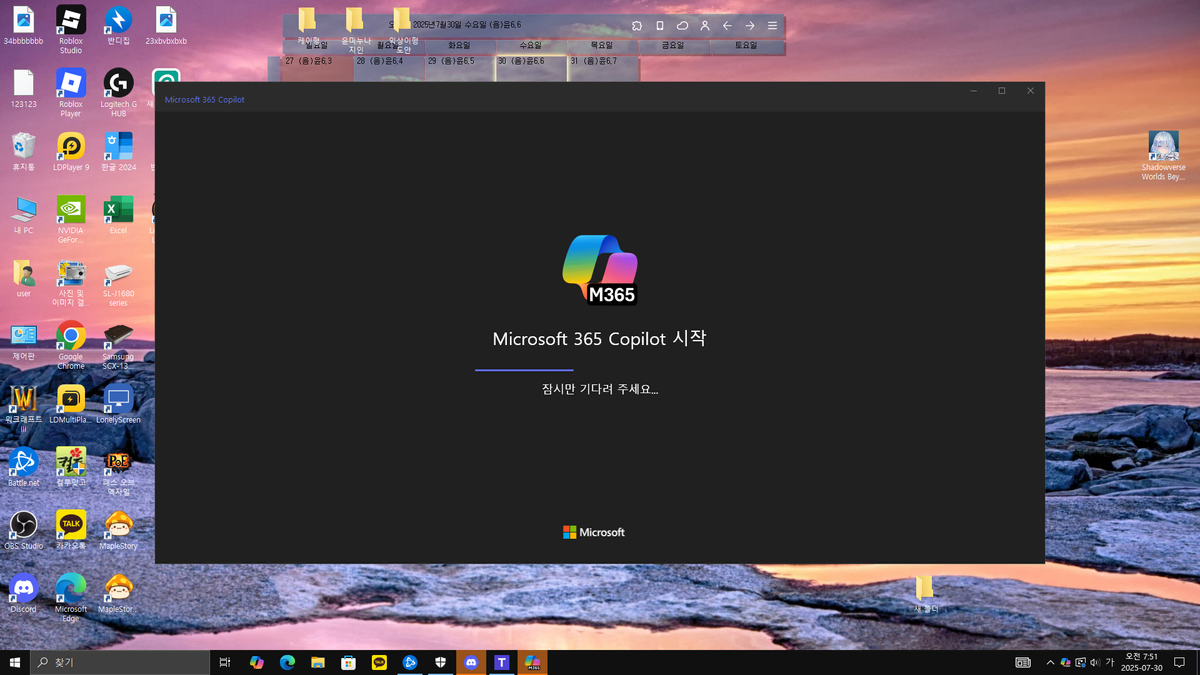Go to next week in calendar widget
1200x675 pixels.
click(x=750, y=25)
